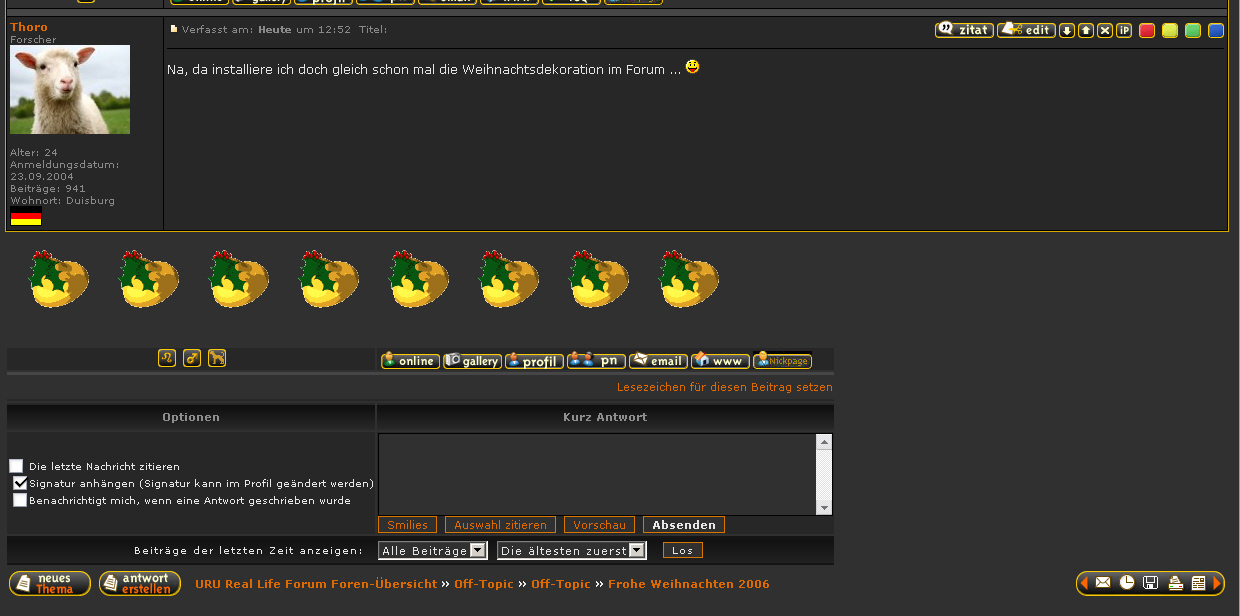Select the red color square on post
Viewport: 1240px width, 616px height.
(x=1147, y=30)
